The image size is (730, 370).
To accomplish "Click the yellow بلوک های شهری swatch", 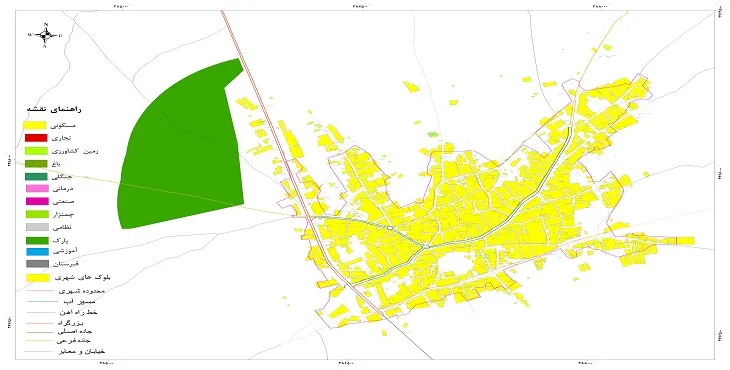I will click(37, 277).
